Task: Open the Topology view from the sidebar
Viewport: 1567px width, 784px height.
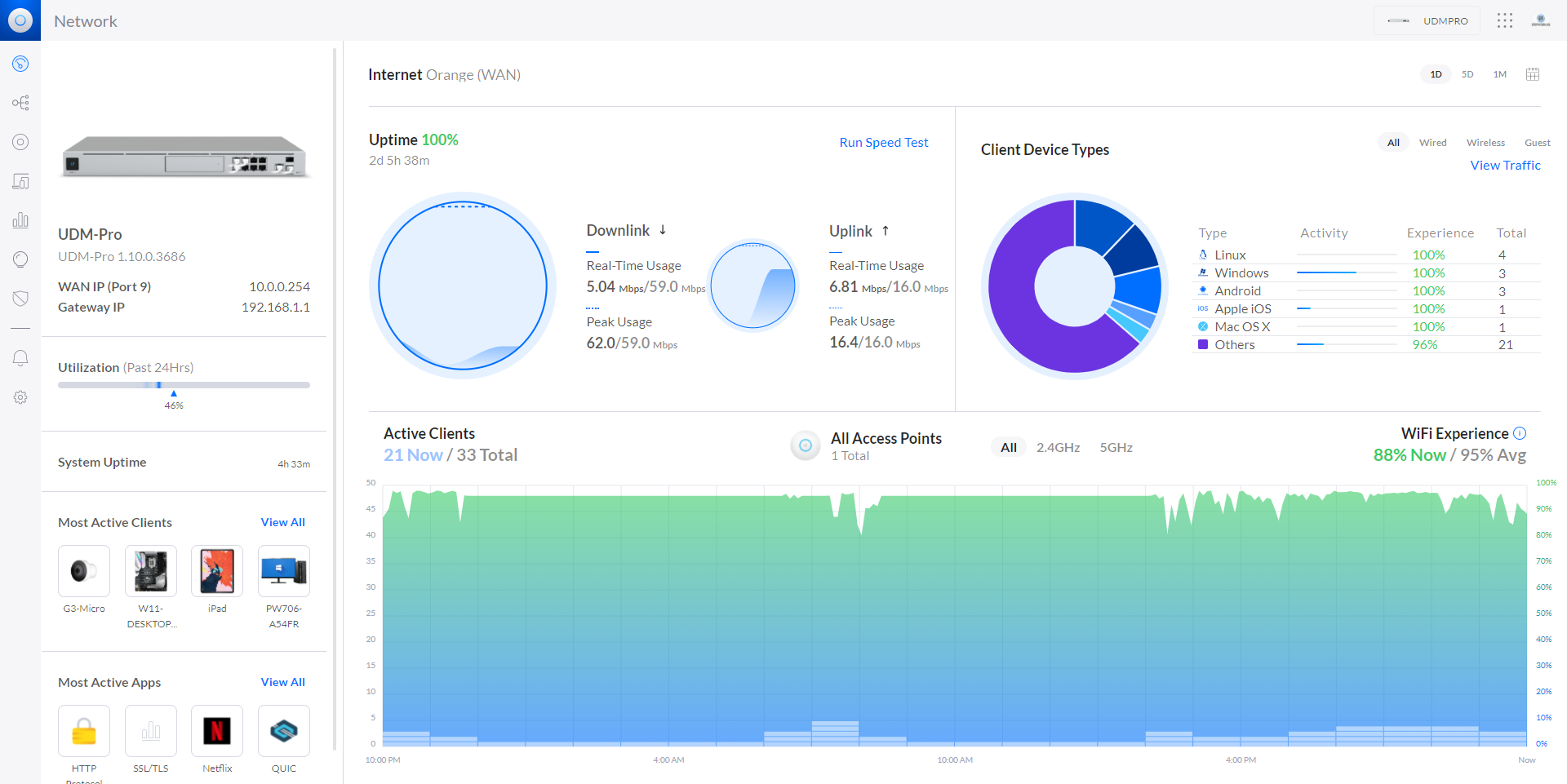Action: tap(20, 103)
